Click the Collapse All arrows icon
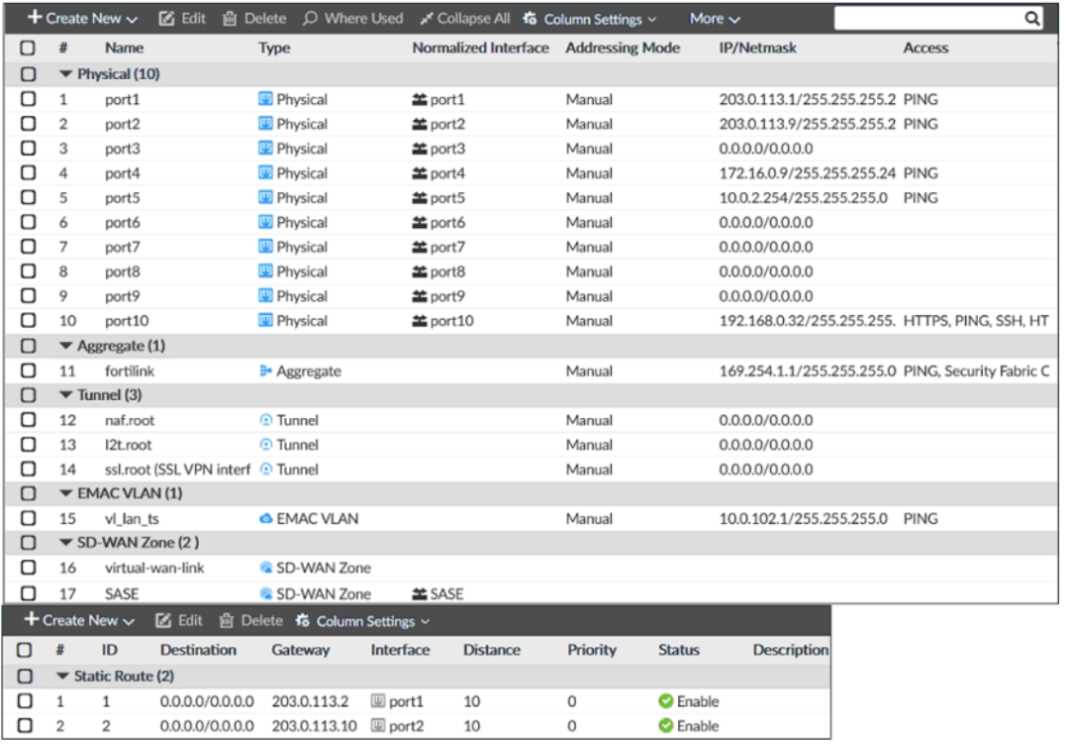This screenshot has height=744, width=1066. pos(427,17)
